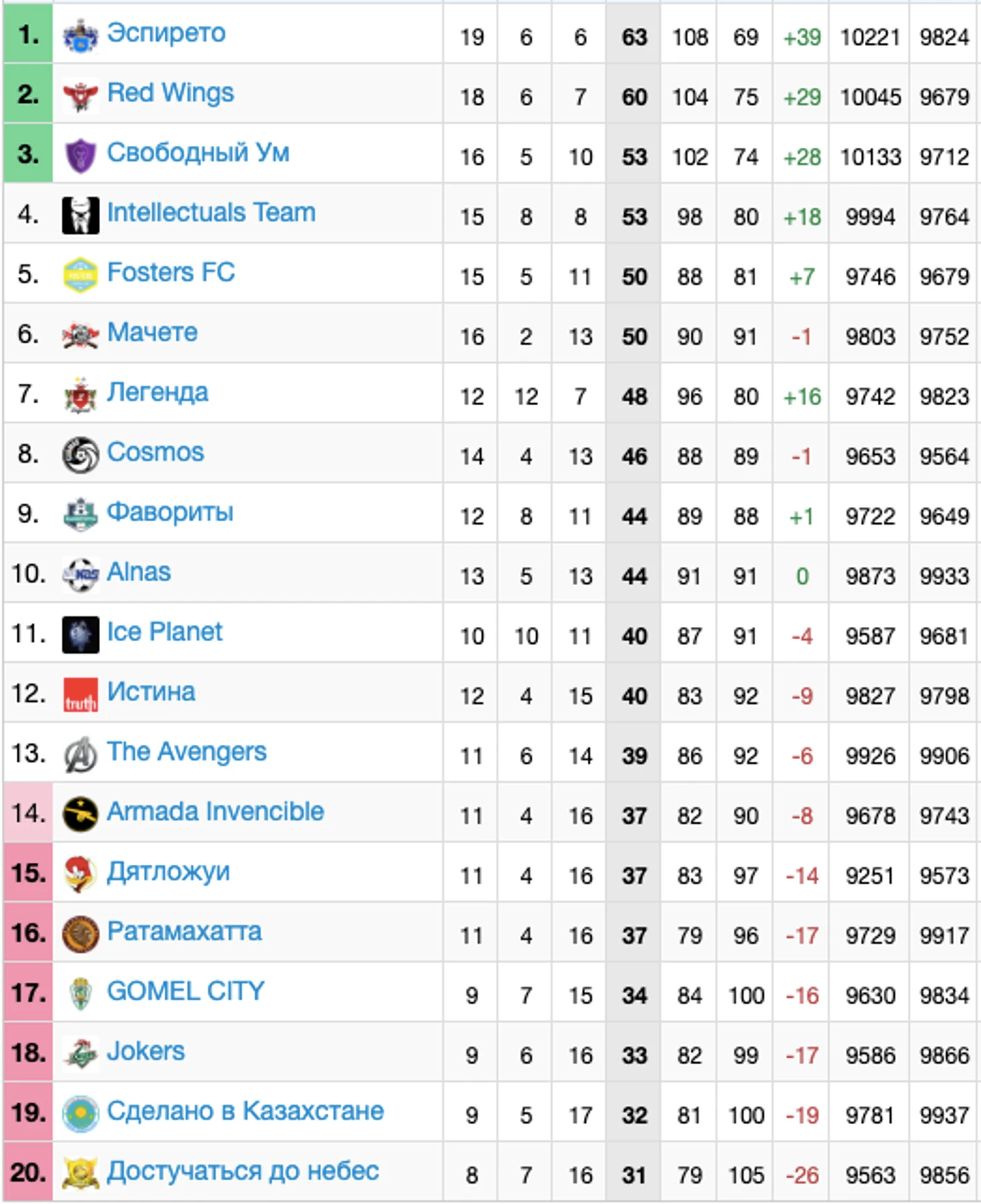981x1204 pixels.
Task: Click The Avengers logo icon
Action: click(x=80, y=755)
